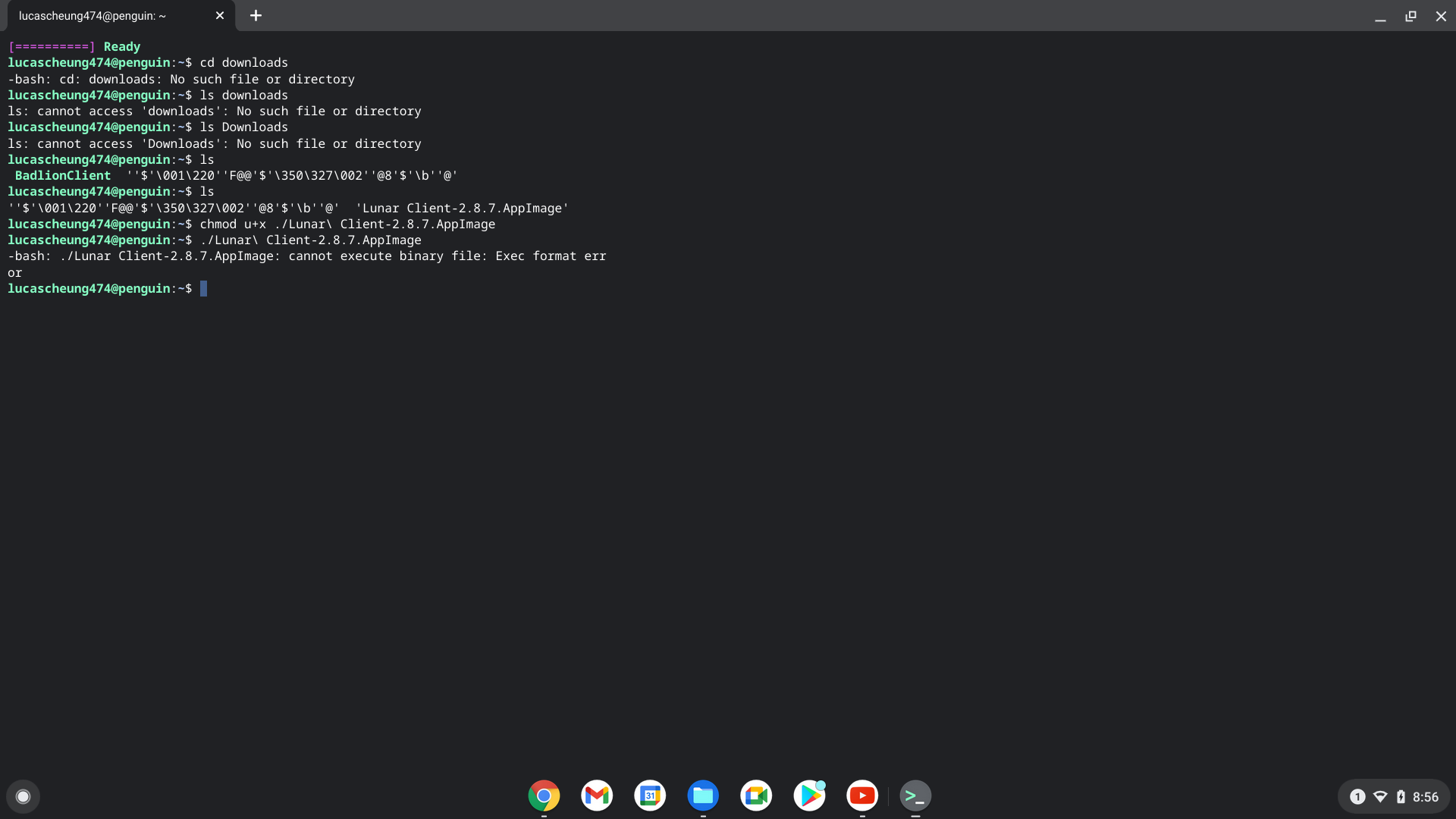Open the new terminal tab plus button
1456x819 pixels.
click(256, 15)
